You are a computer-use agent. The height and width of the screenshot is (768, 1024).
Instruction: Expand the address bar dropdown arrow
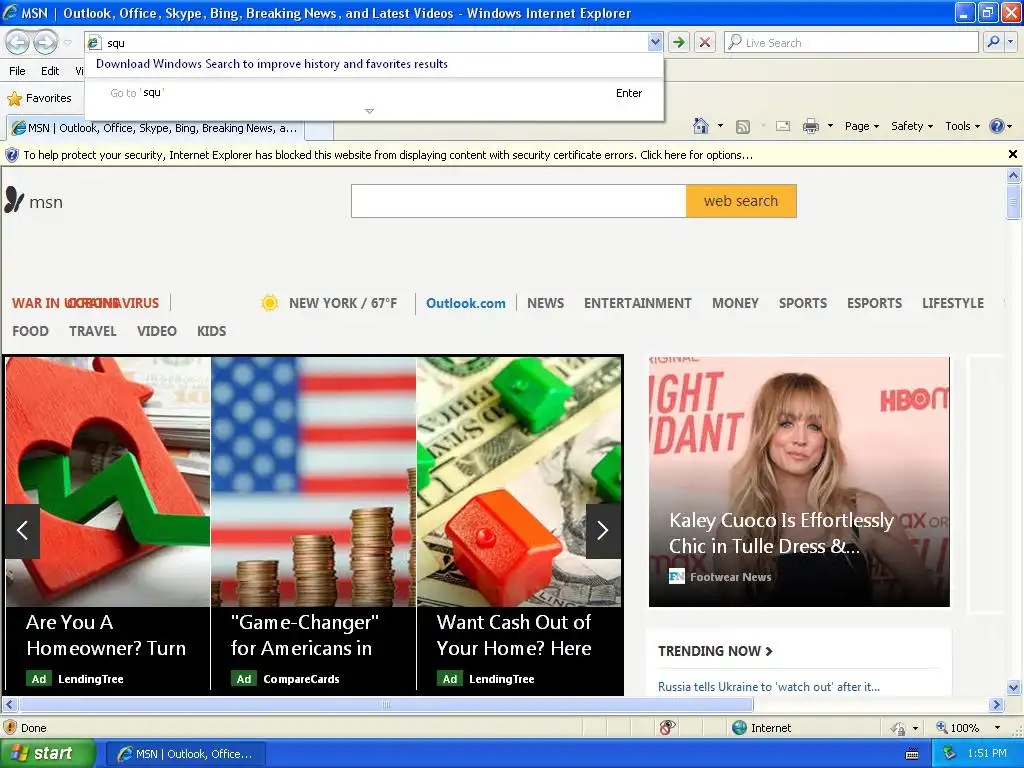(x=655, y=42)
